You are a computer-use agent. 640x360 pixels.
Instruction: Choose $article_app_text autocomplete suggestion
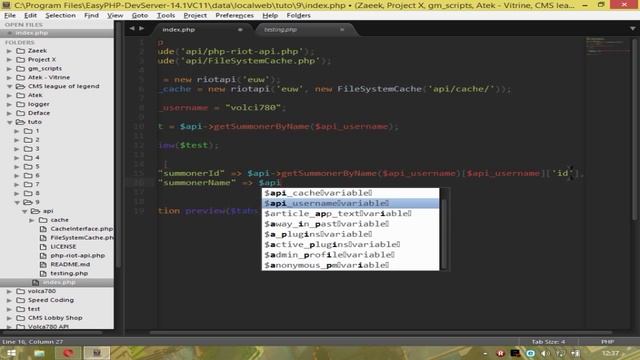(351, 213)
